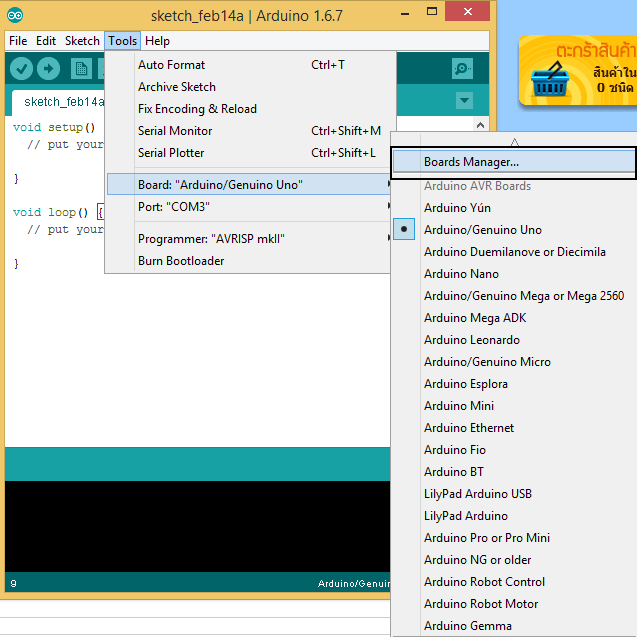Select Arduino Duemilanove or Diecimila board

[514, 252]
